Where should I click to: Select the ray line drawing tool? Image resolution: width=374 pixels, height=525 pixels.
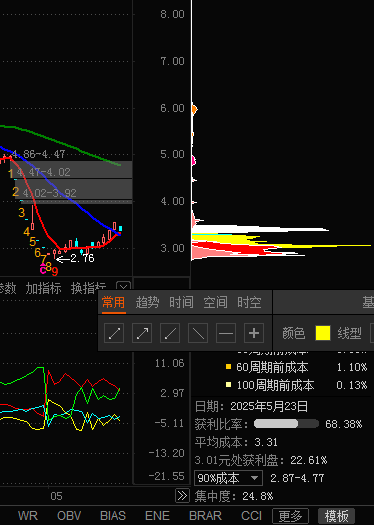[x=170, y=333]
